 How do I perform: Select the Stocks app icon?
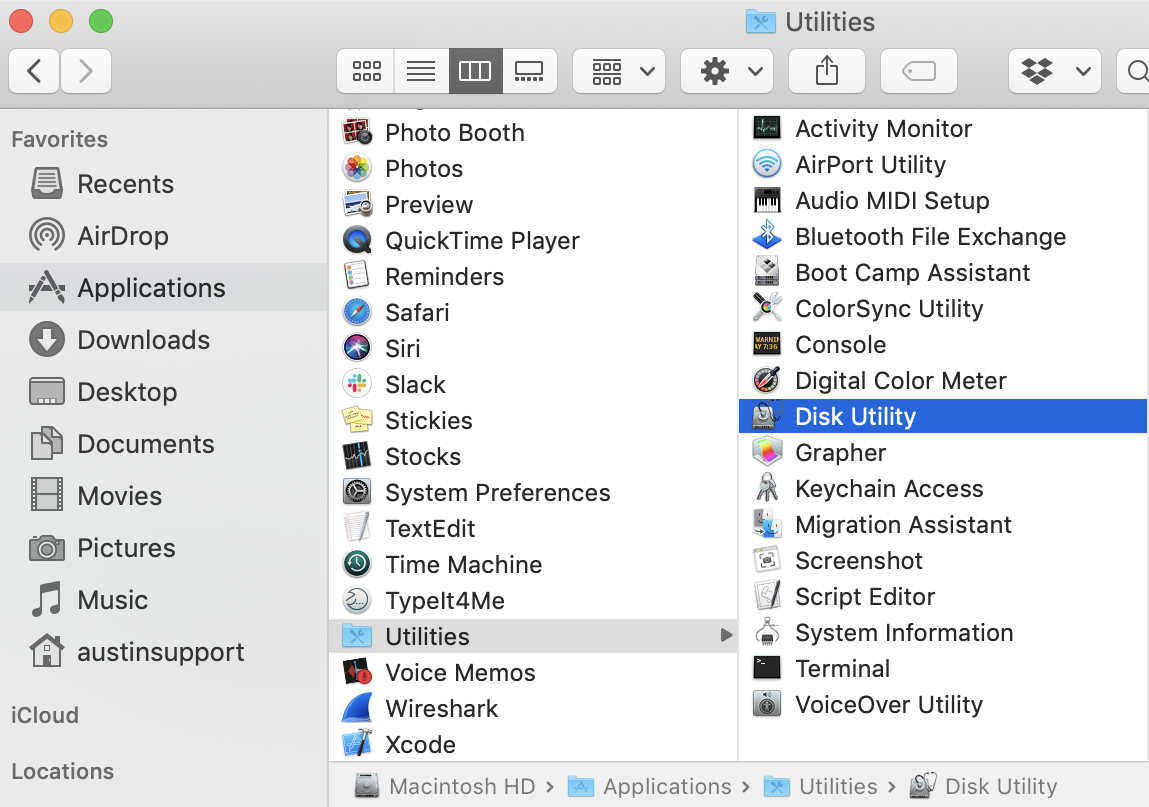(357, 457)
